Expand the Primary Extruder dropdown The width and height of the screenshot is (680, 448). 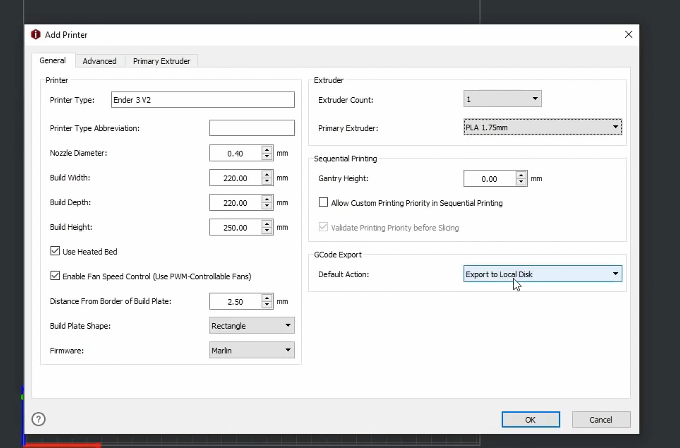543,127
